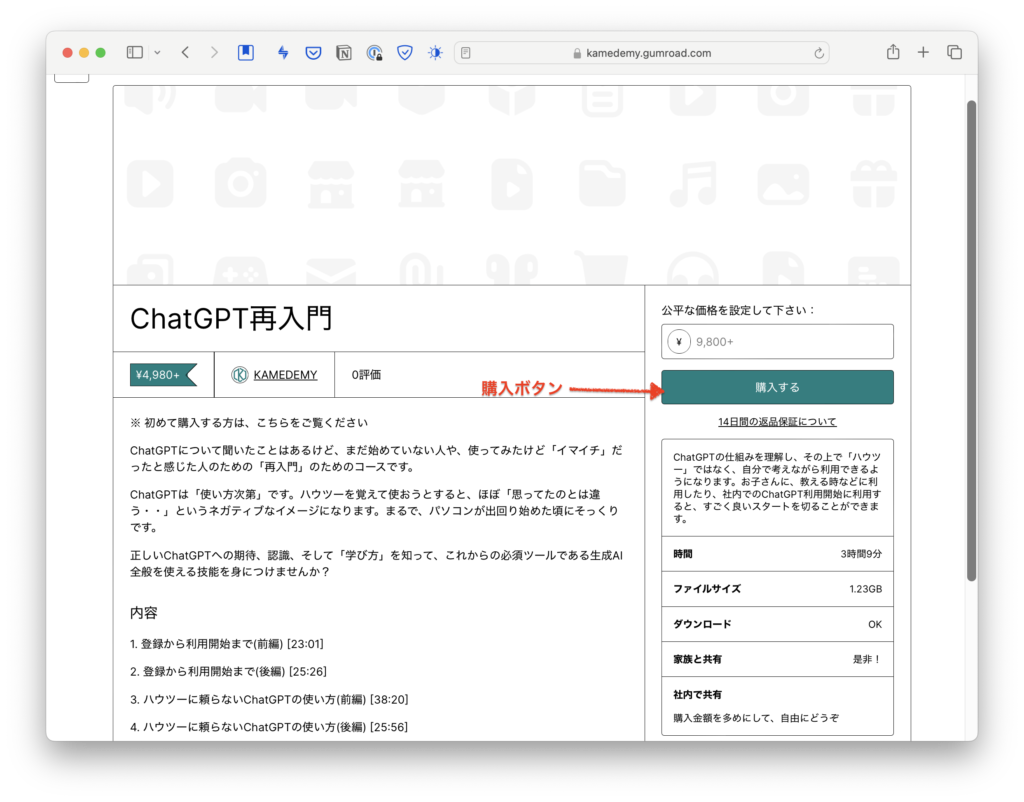This screenshot has height=802, width=1024.
Task: Reload the current page
Action: click(820, 53)
